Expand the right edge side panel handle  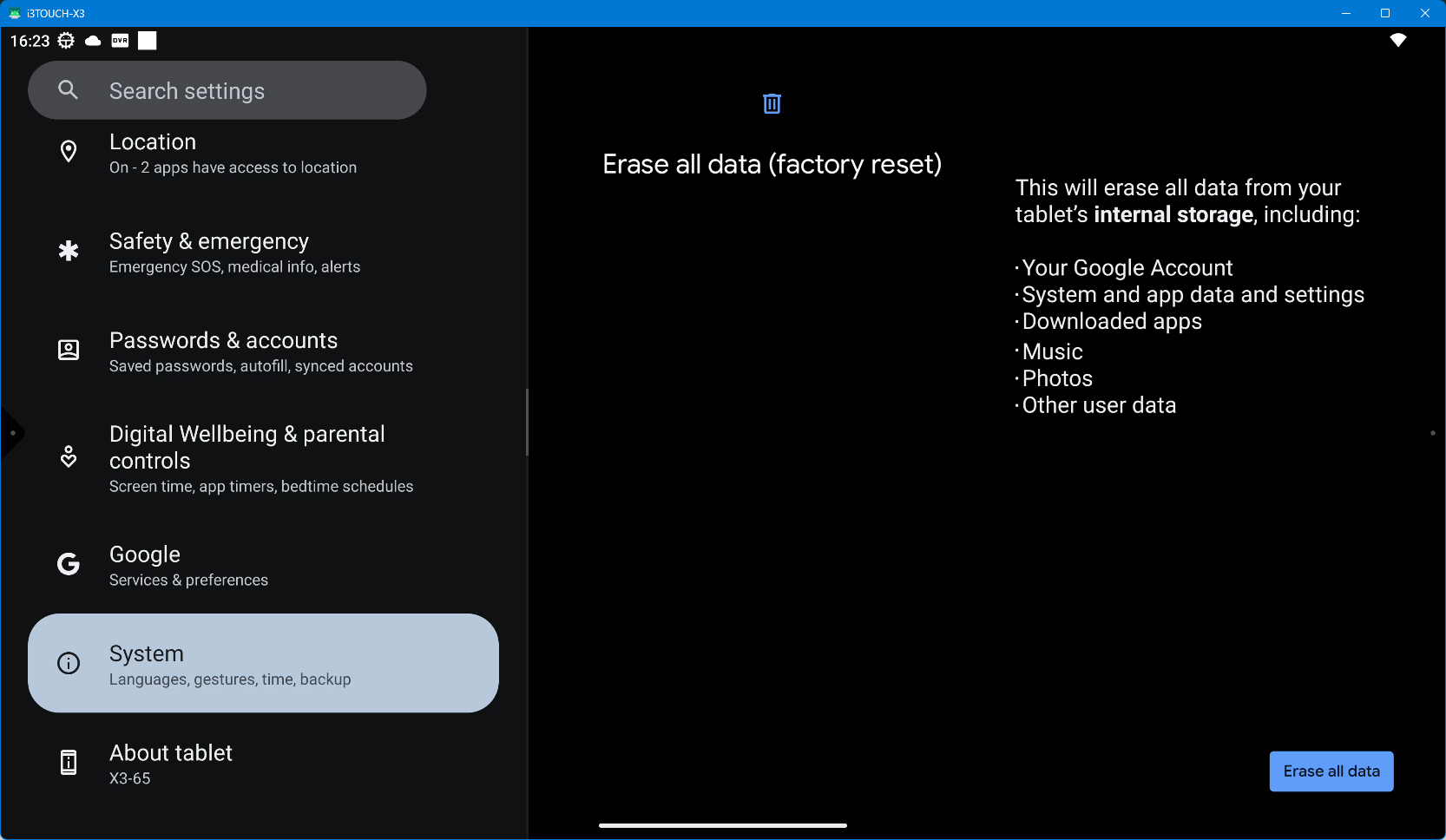point(1433,433)
